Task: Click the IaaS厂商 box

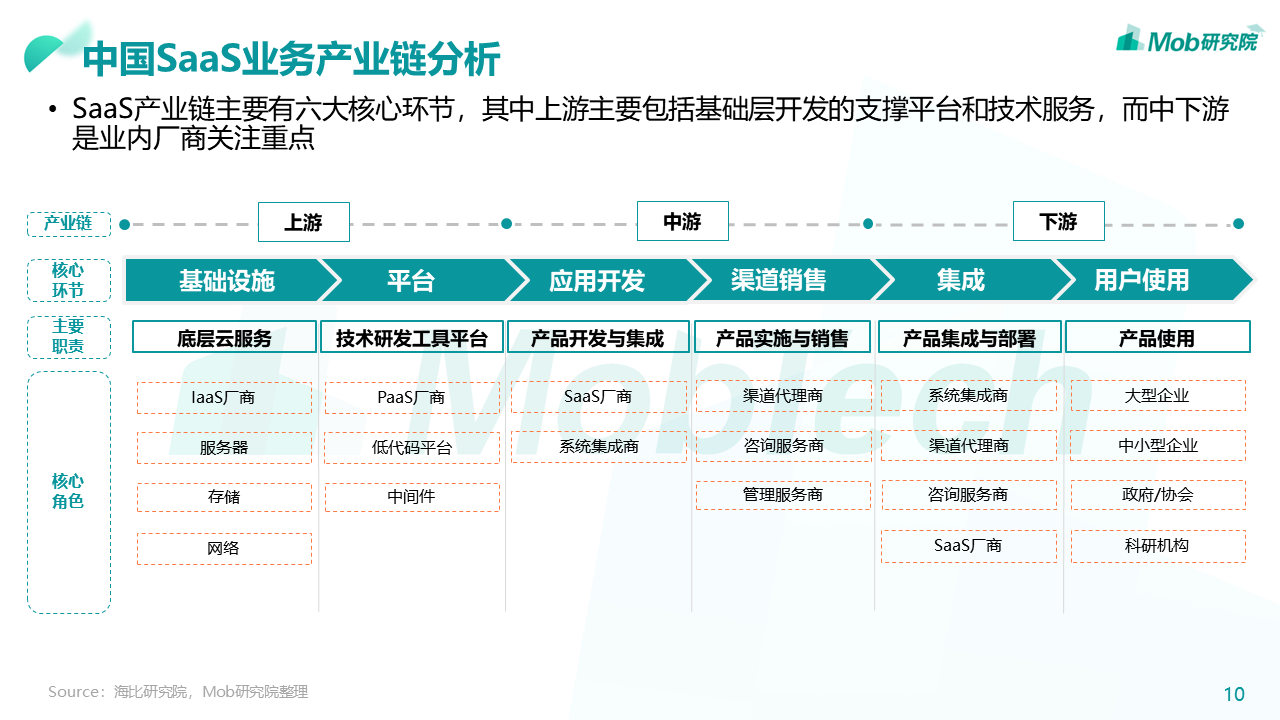Action: pyautogui.click(x=224, y=397)
